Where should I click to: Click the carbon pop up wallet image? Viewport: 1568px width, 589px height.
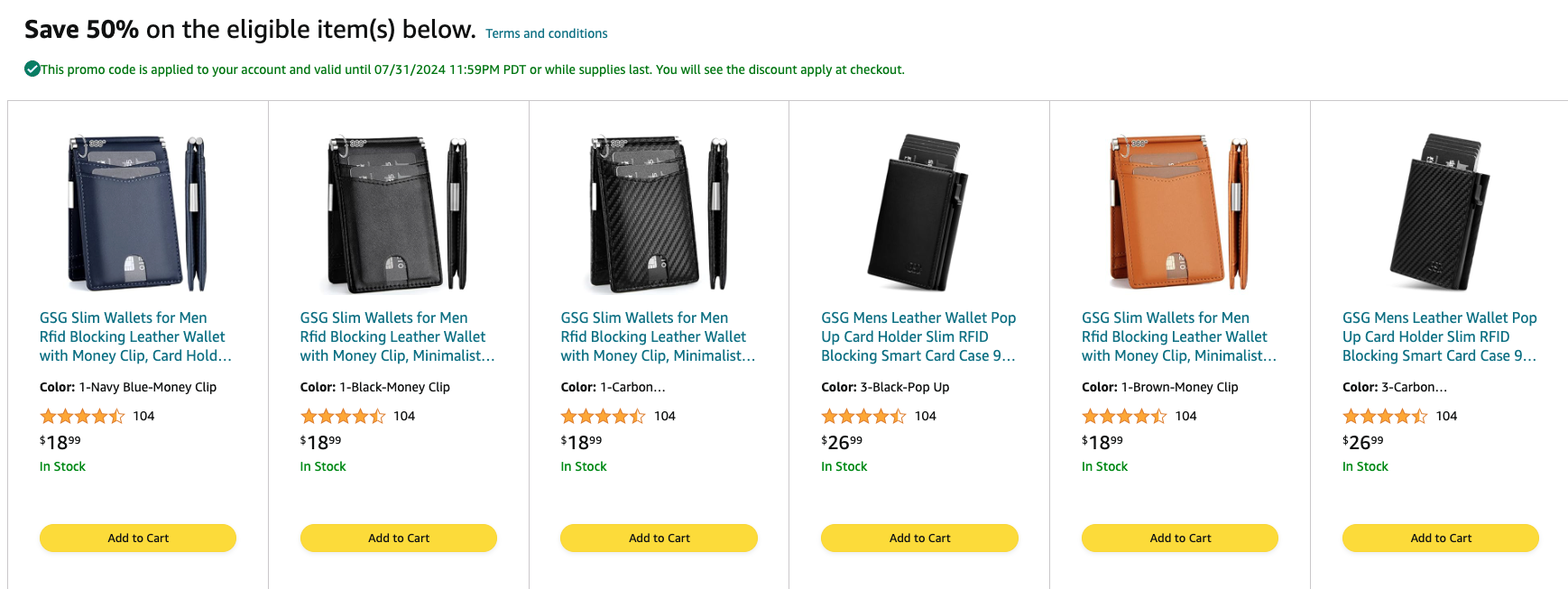point(1440,213)
